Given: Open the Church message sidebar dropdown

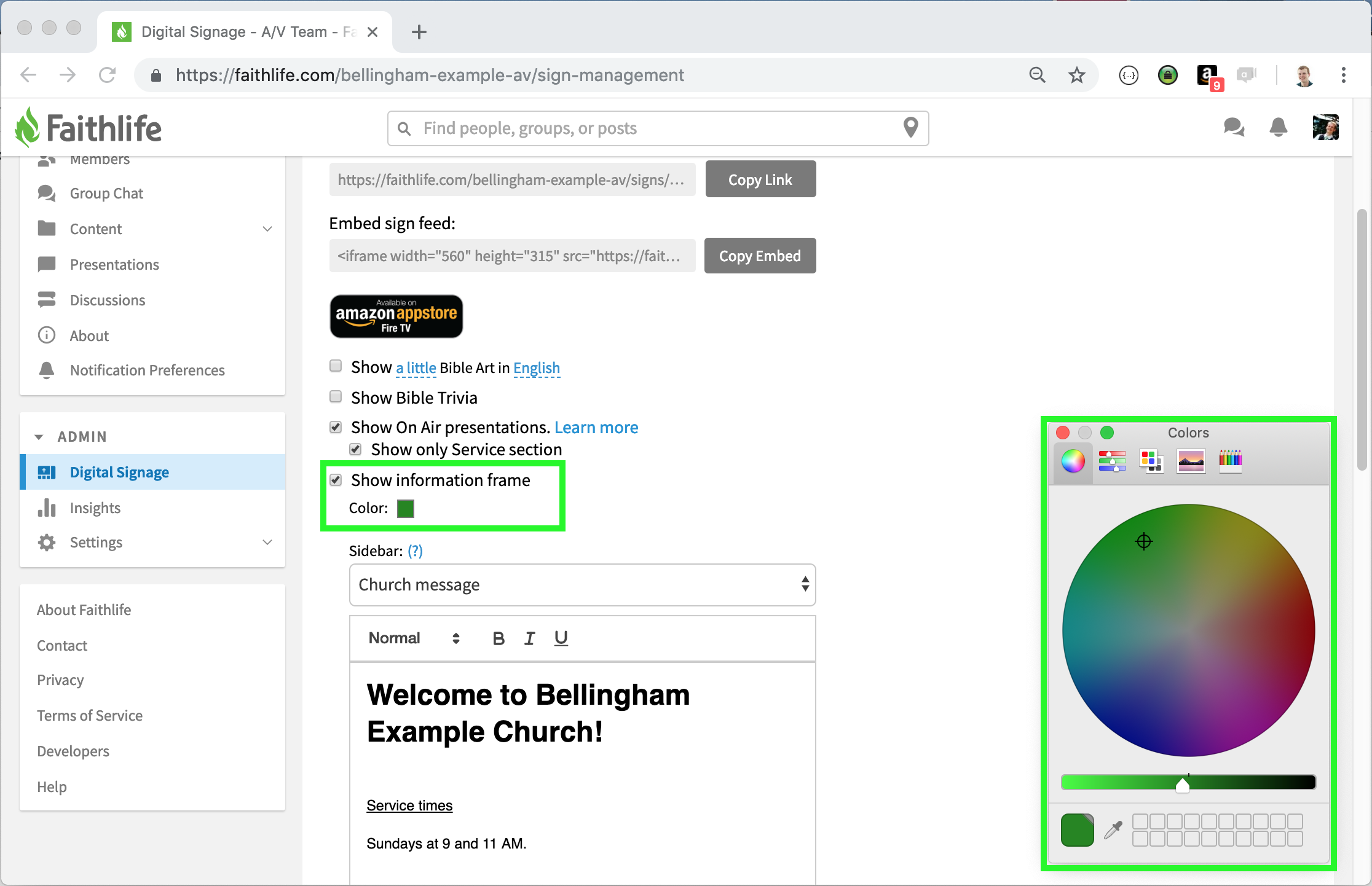Looking at the screenshot, I should pos(582,584).
